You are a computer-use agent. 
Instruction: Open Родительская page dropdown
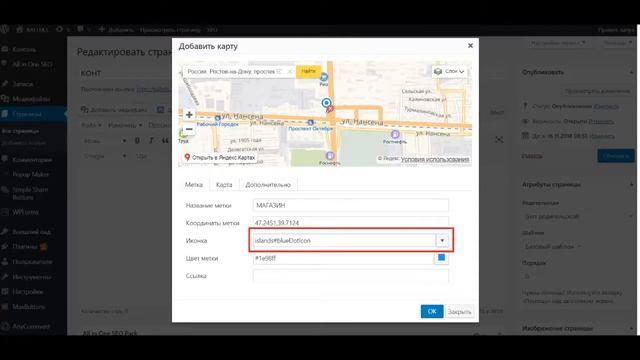(x=577, y=216)
